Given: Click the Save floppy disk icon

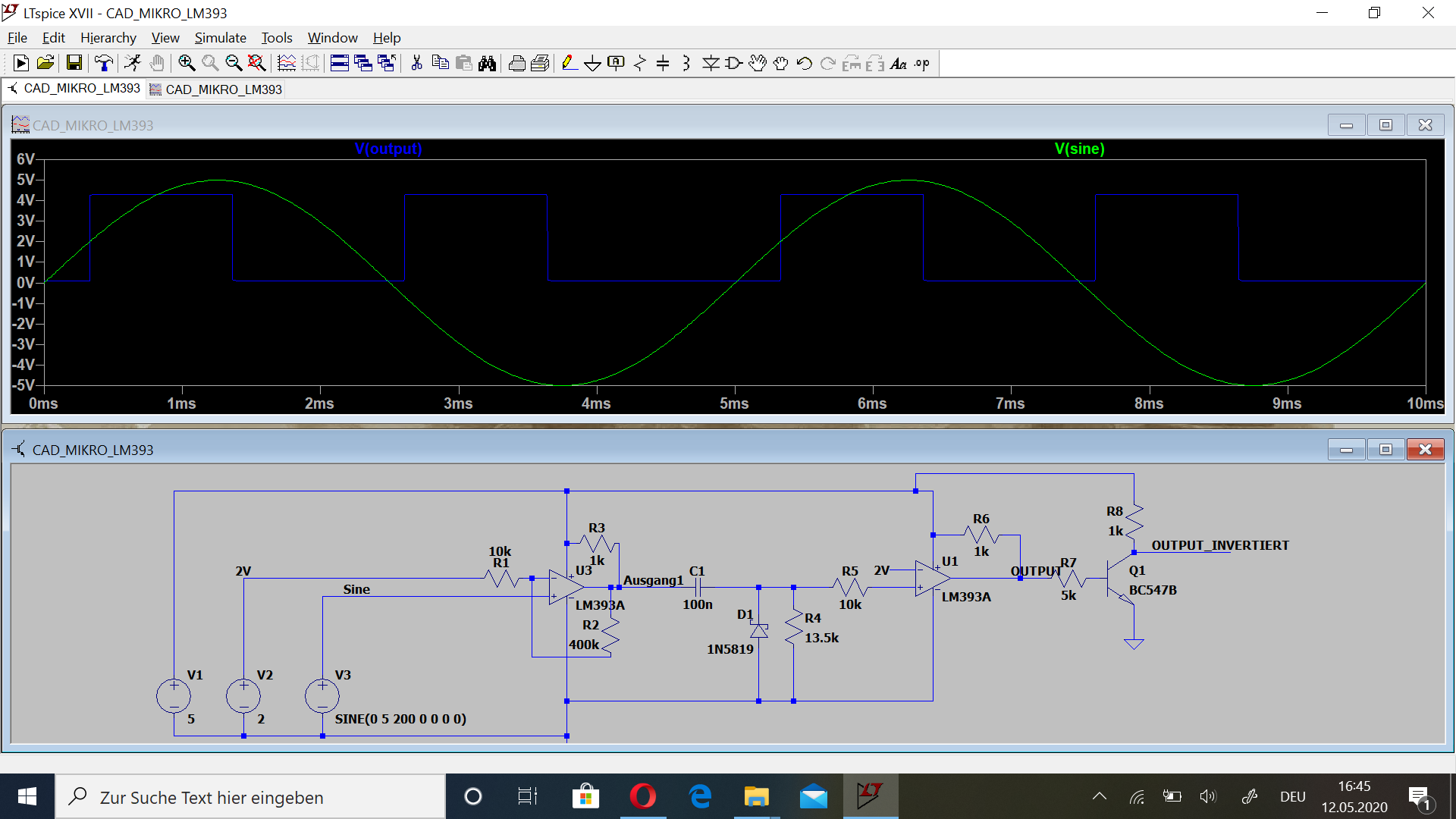Looking at the screenshot, I should pyautogui.click(x=74, y=64).
